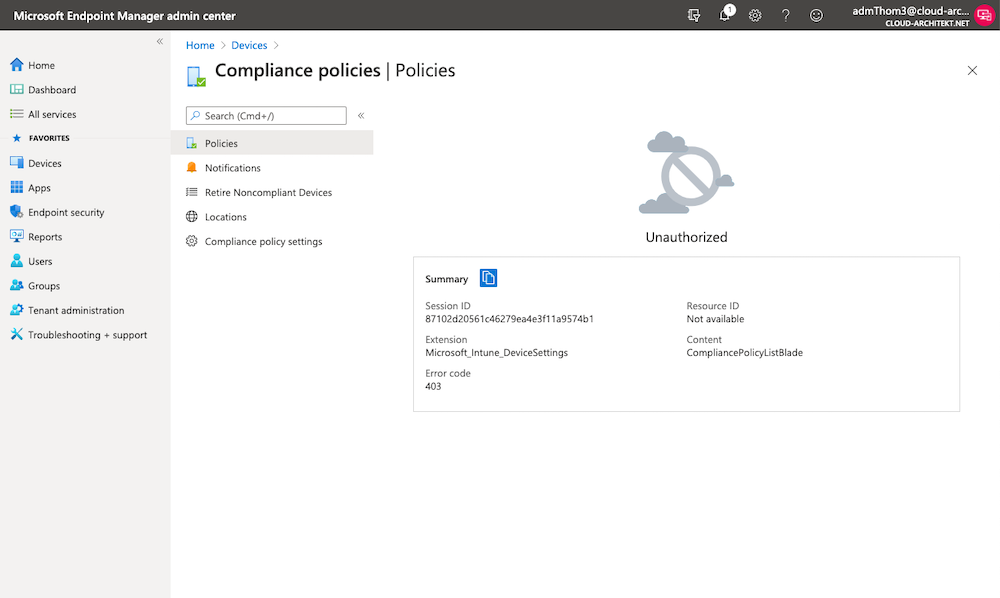Click the Session ID value 87102d20561c...

510,319
